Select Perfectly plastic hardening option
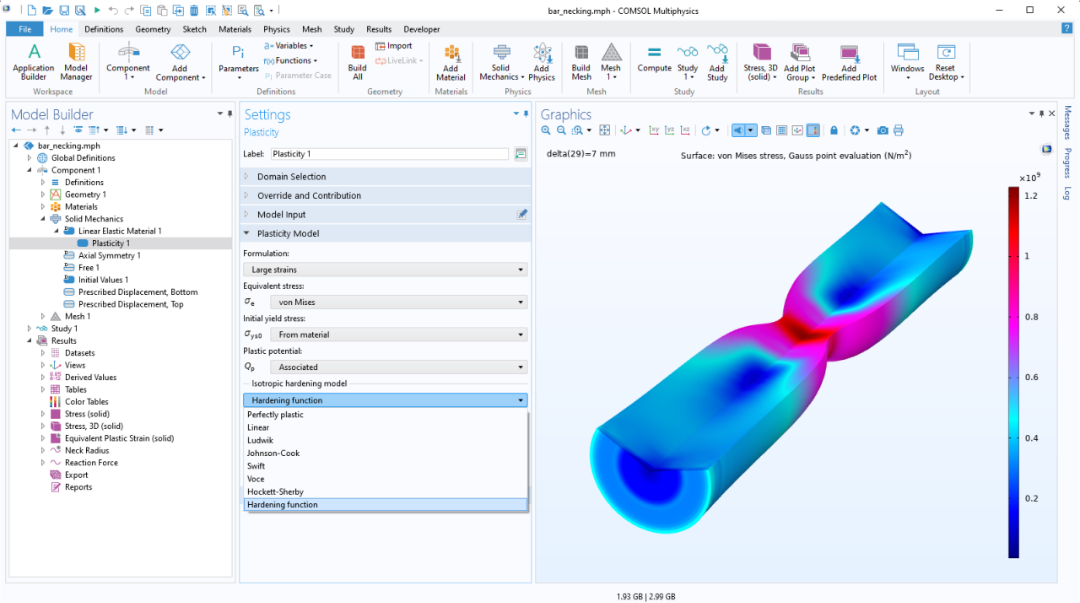The width and height of the screenshot is (1080, 603). 386,415
